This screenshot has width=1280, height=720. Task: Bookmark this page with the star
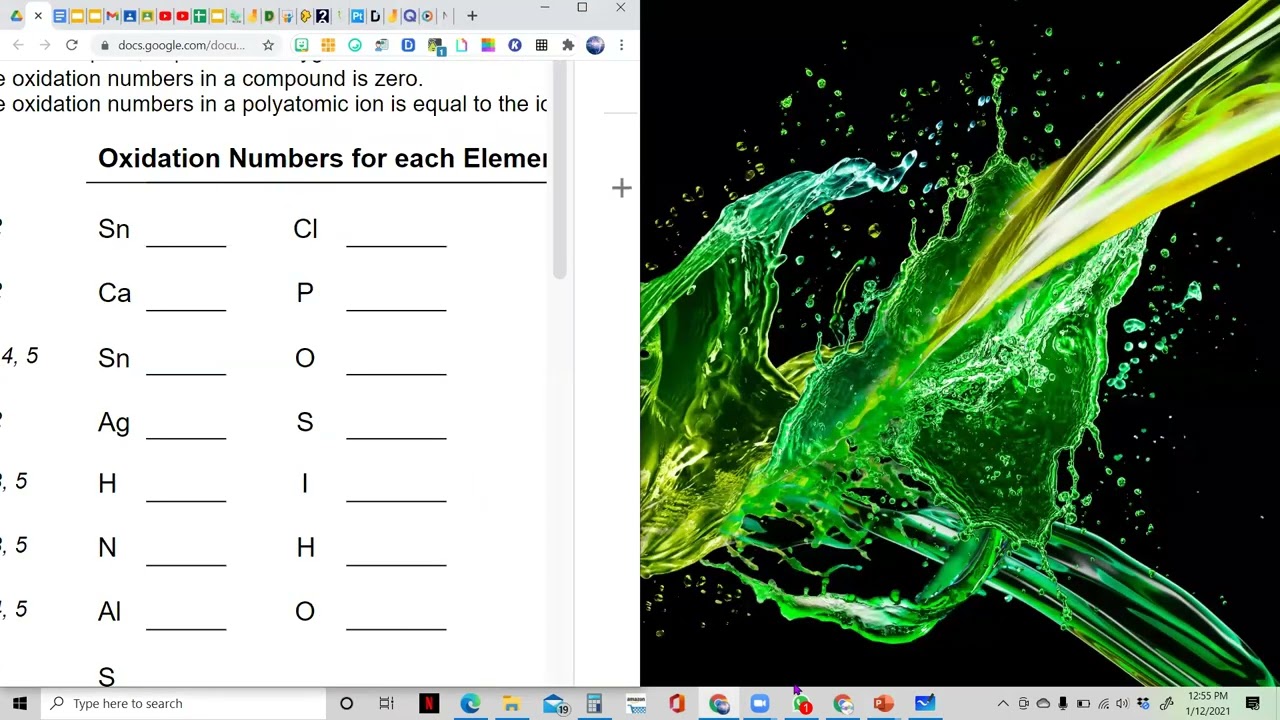coord(268,45)
